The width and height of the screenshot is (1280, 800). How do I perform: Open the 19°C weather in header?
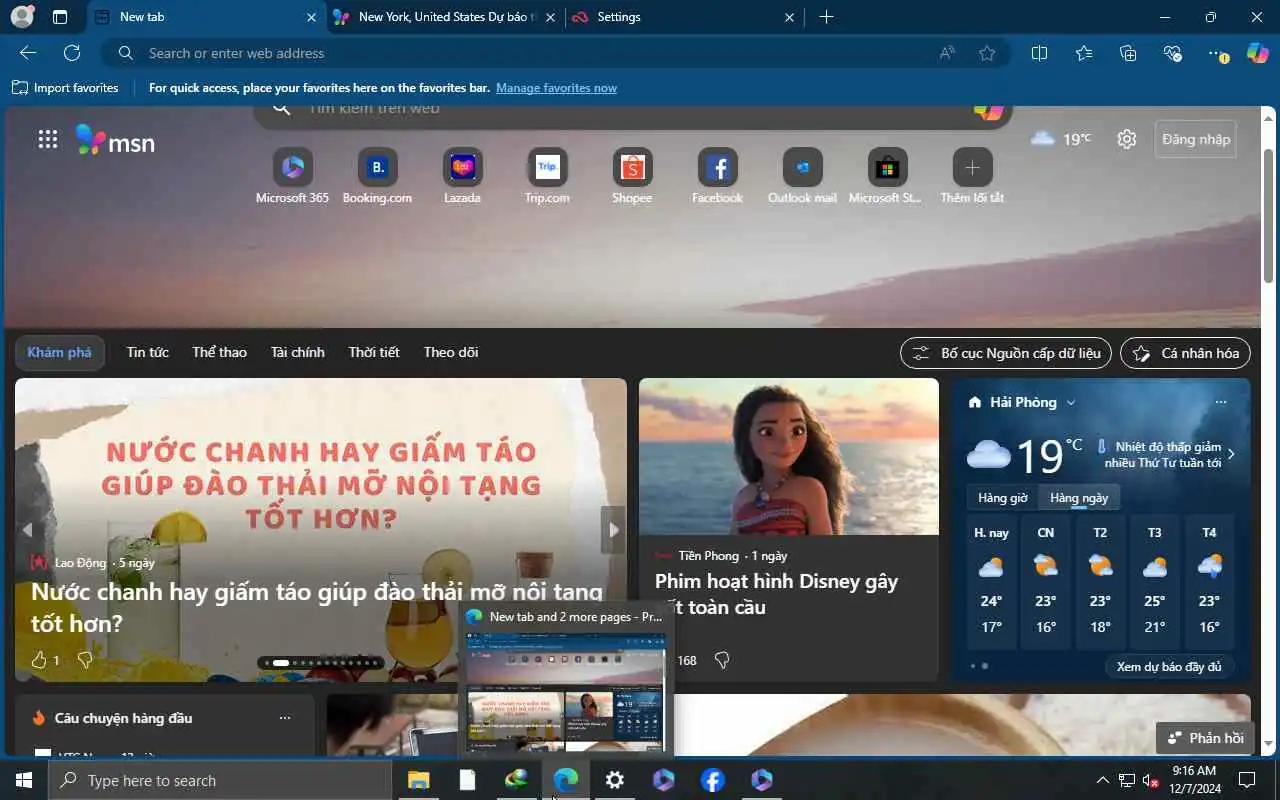1061,139
